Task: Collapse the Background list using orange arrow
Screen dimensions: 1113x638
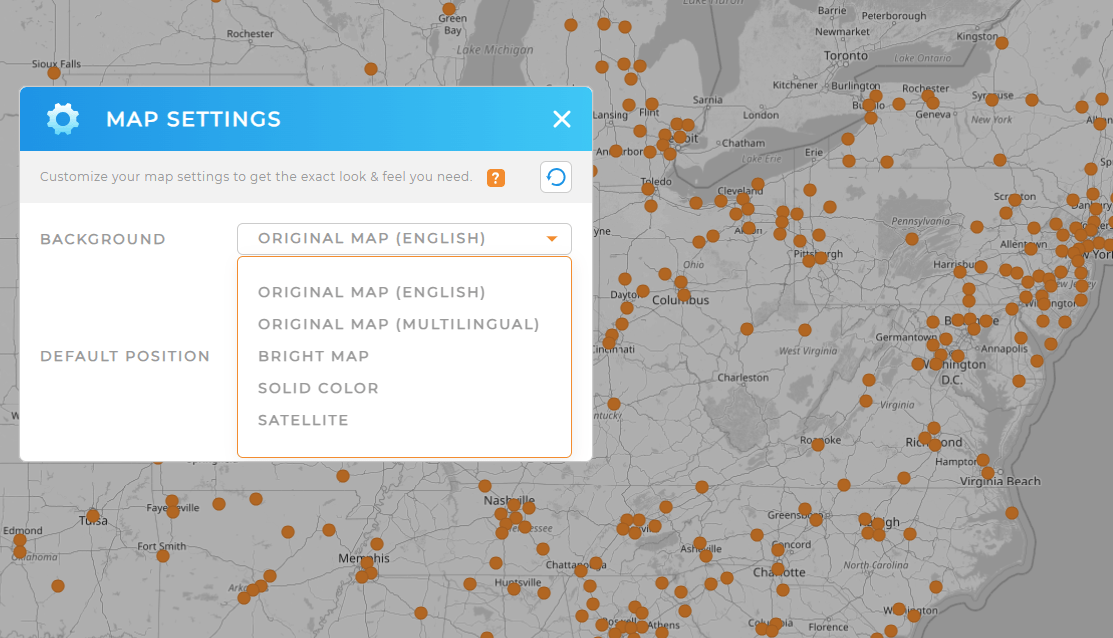Action: point(551,239)
